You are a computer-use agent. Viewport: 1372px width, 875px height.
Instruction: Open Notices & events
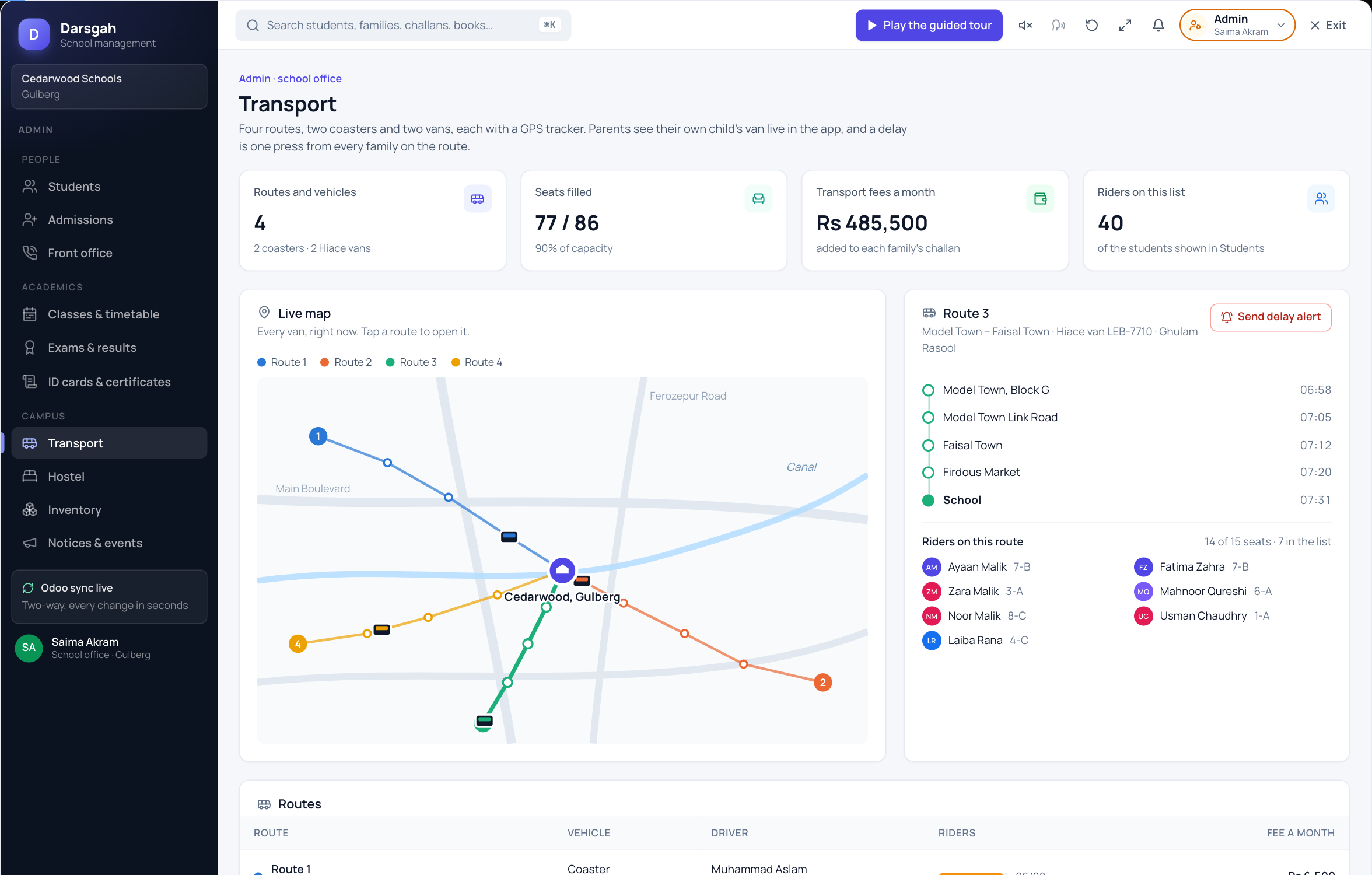[x=109, y=543]
